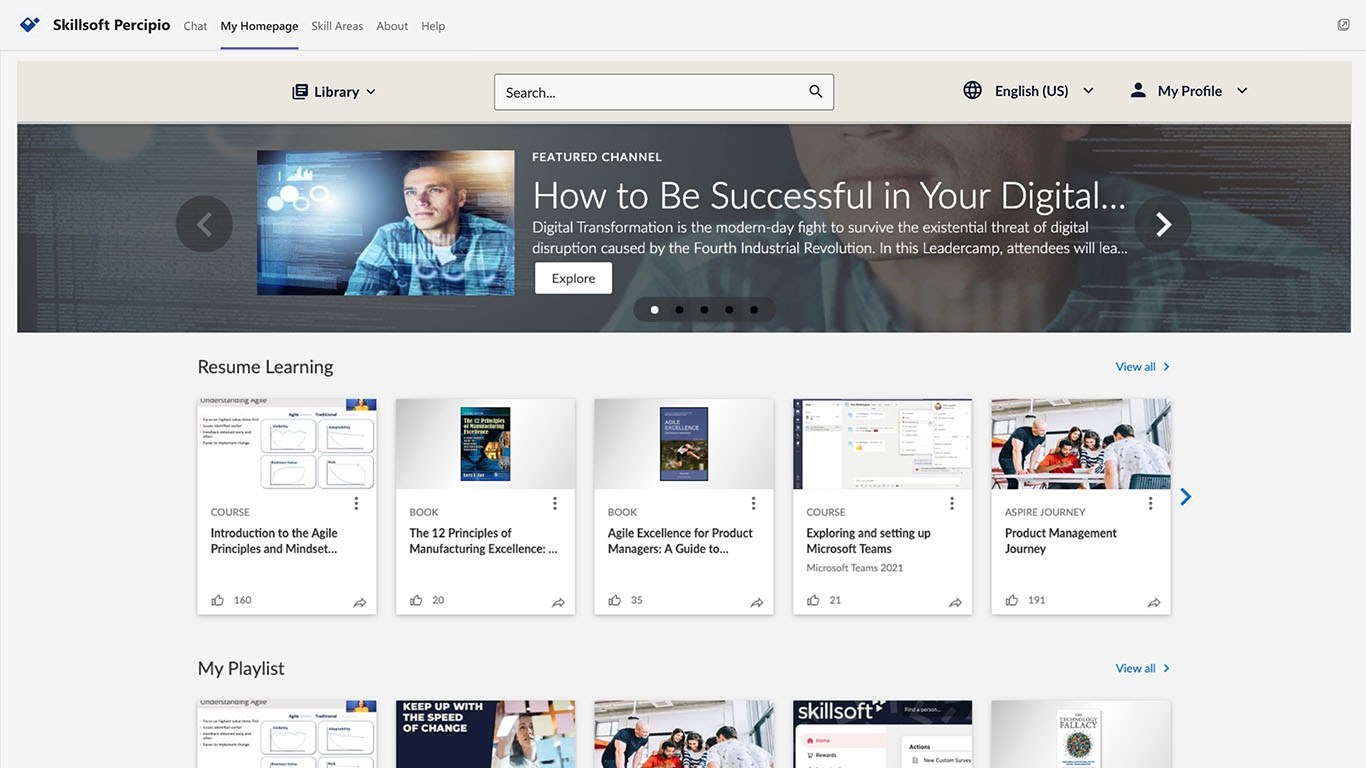Share Agile Excellence for Product Managers book
Screen dimensions: 1366x768
[x=757, y=602]
